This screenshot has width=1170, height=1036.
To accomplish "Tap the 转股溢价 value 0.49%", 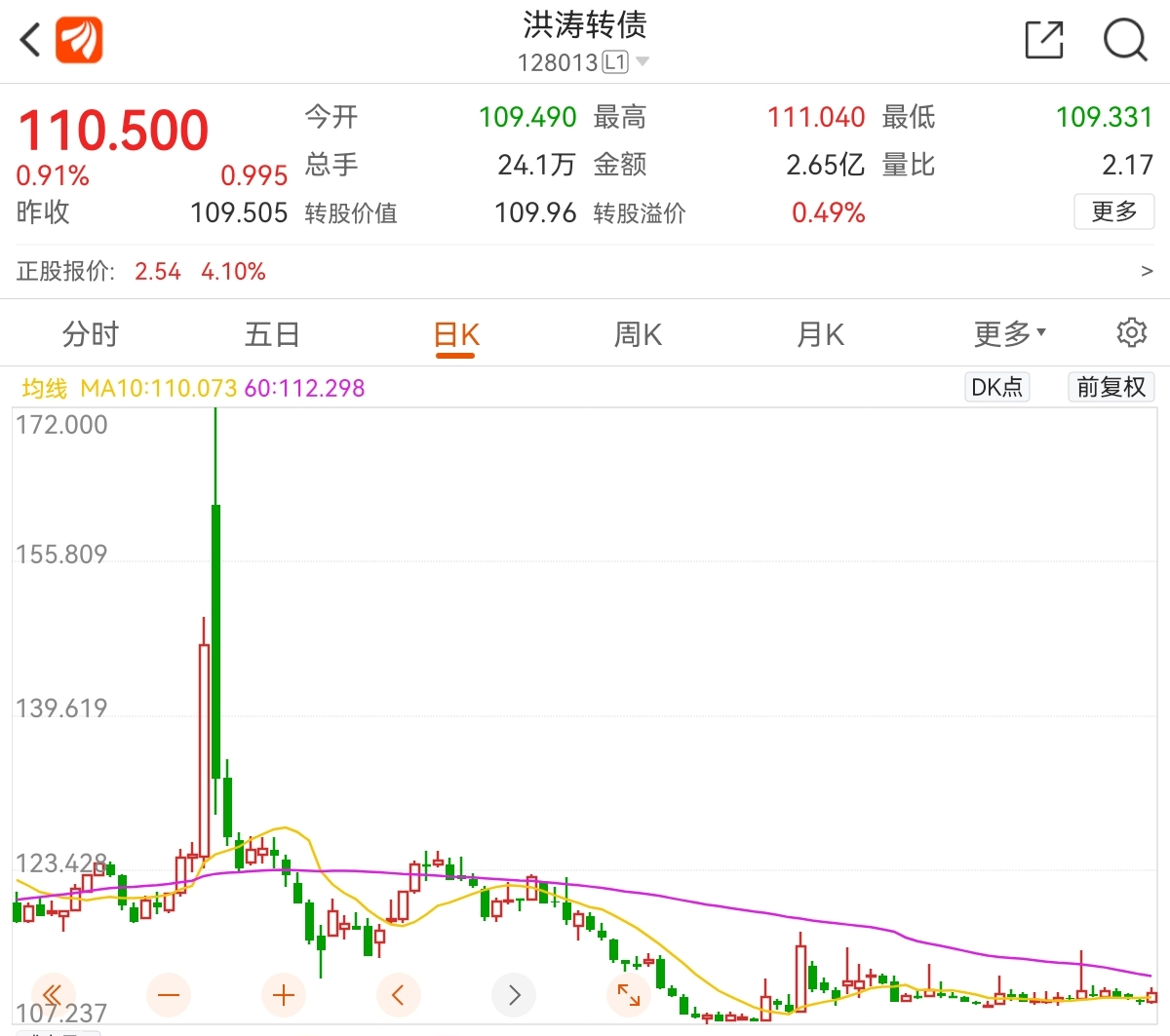I will (x=829, y=212).
